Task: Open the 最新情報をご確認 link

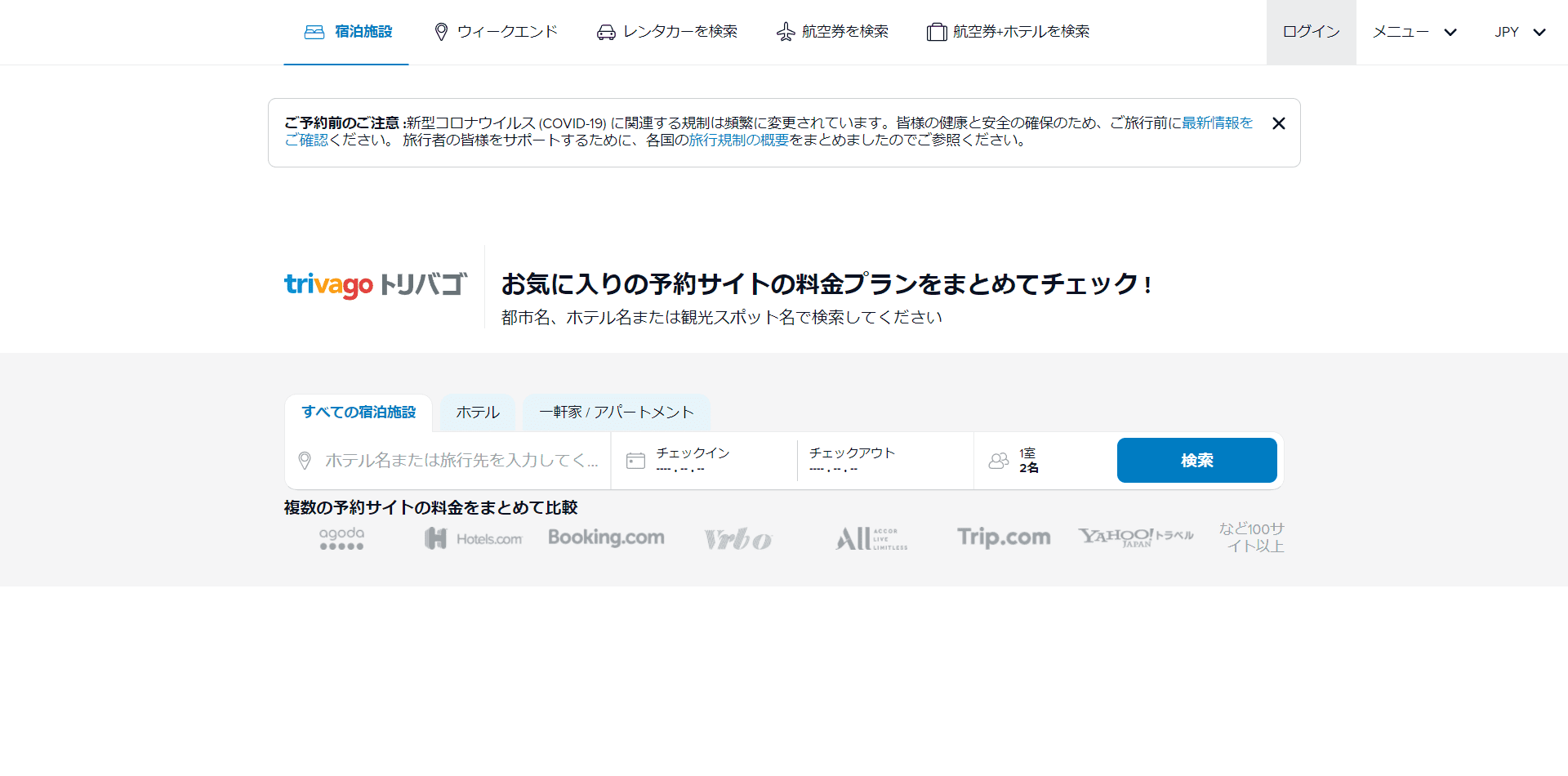Action: [1217, 123]
